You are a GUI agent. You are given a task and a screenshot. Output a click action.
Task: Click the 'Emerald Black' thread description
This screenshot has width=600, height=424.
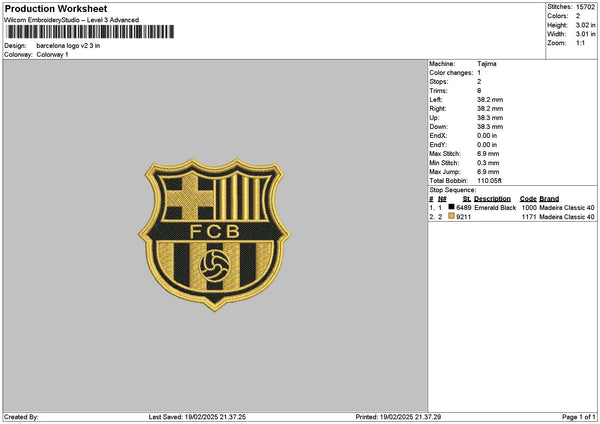[495, 208]
